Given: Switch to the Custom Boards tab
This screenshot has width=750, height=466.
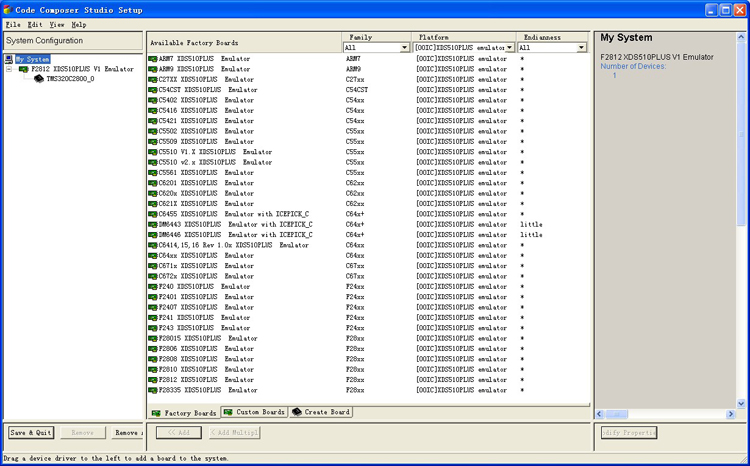Looking at the screenshot, I should click(254, 412).
